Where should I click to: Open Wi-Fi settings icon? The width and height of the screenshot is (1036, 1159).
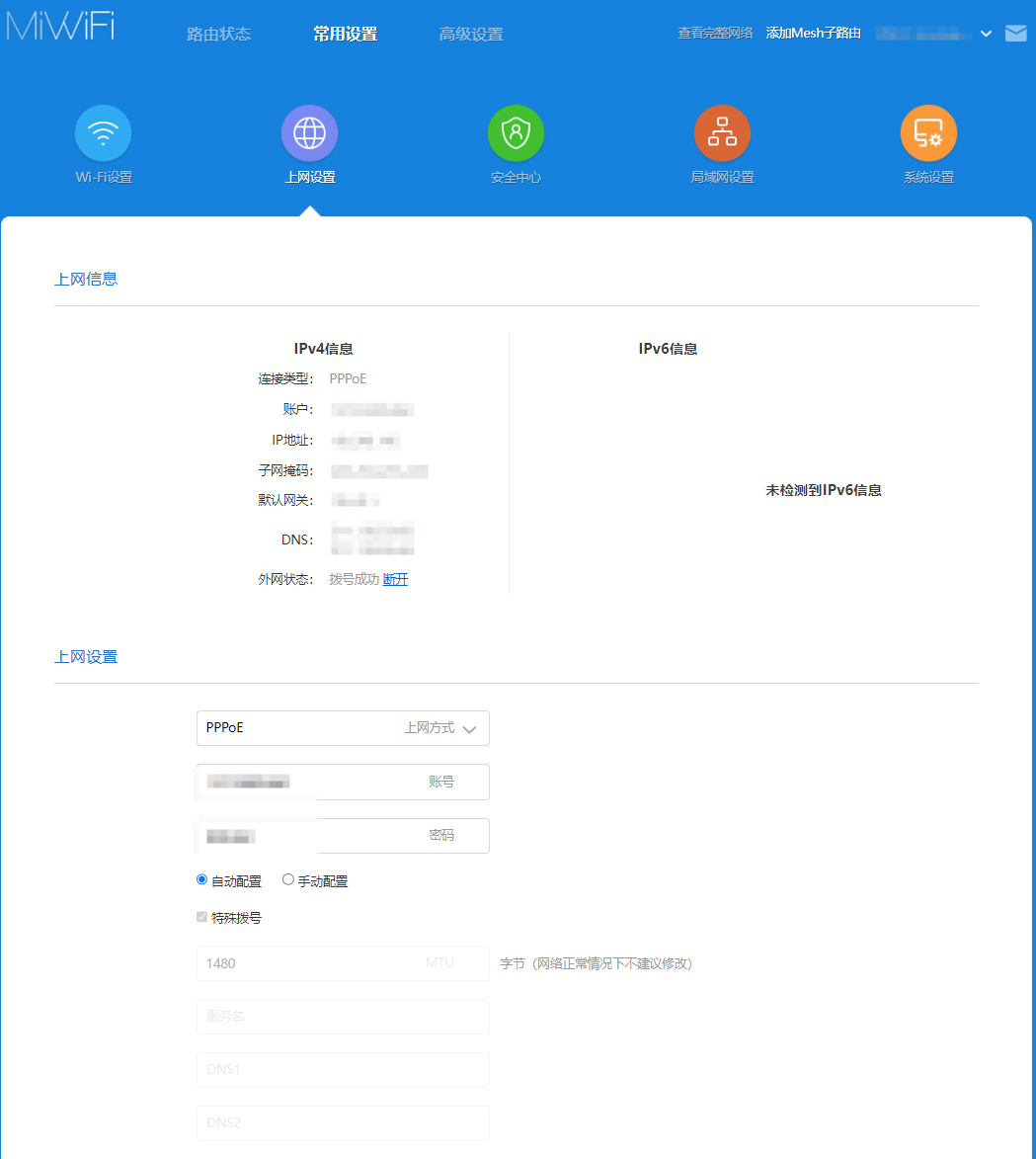(103, 133)
